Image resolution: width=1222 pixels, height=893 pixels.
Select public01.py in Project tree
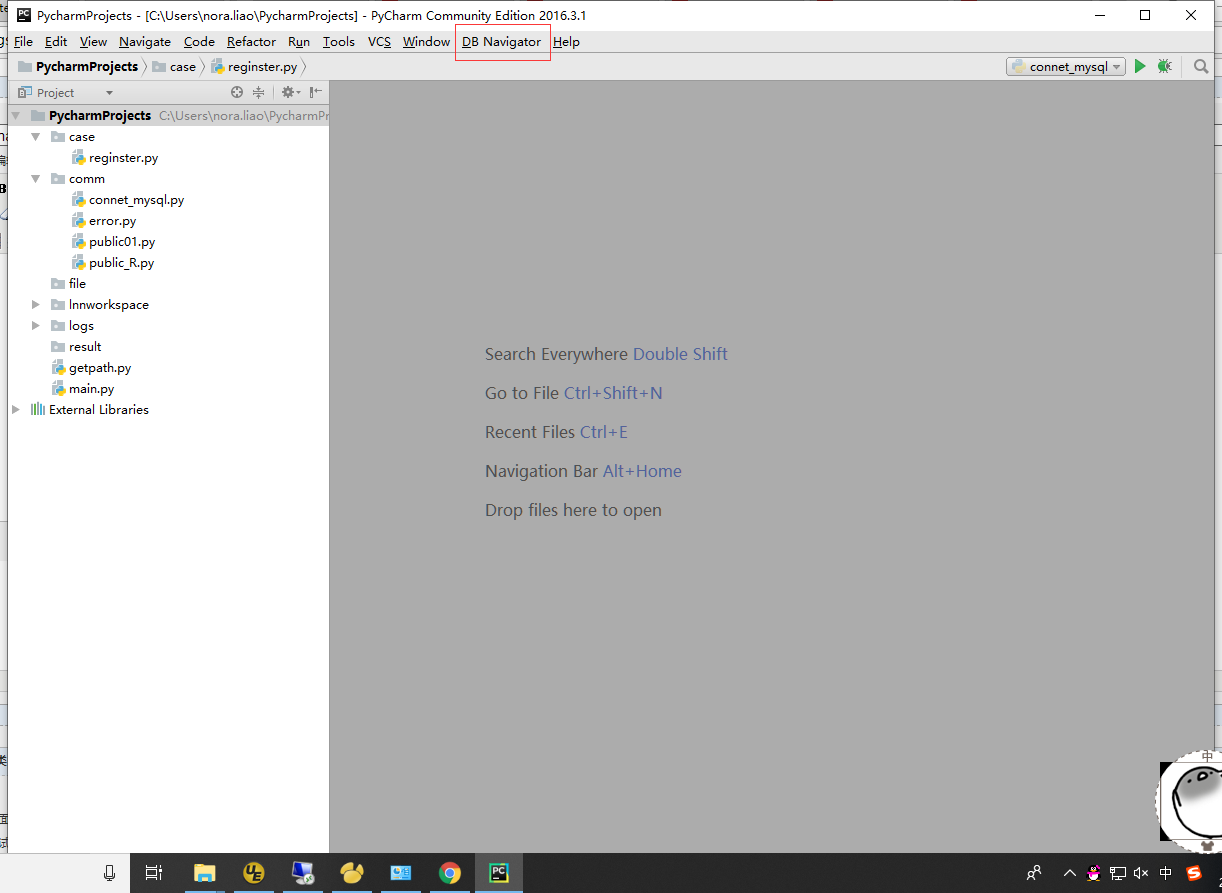[x=114, y=242]
